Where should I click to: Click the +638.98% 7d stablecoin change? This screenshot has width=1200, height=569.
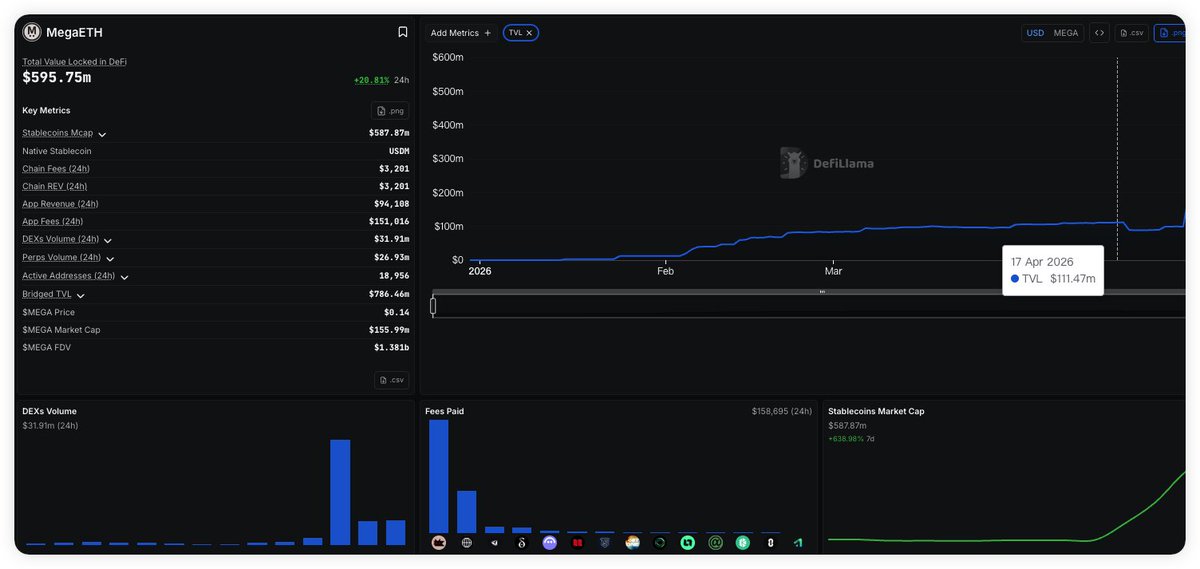tap(846, 439)
